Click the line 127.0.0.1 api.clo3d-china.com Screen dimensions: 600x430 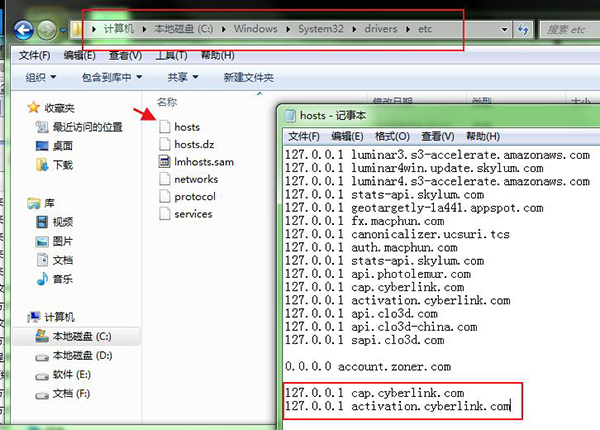[381, 327]
